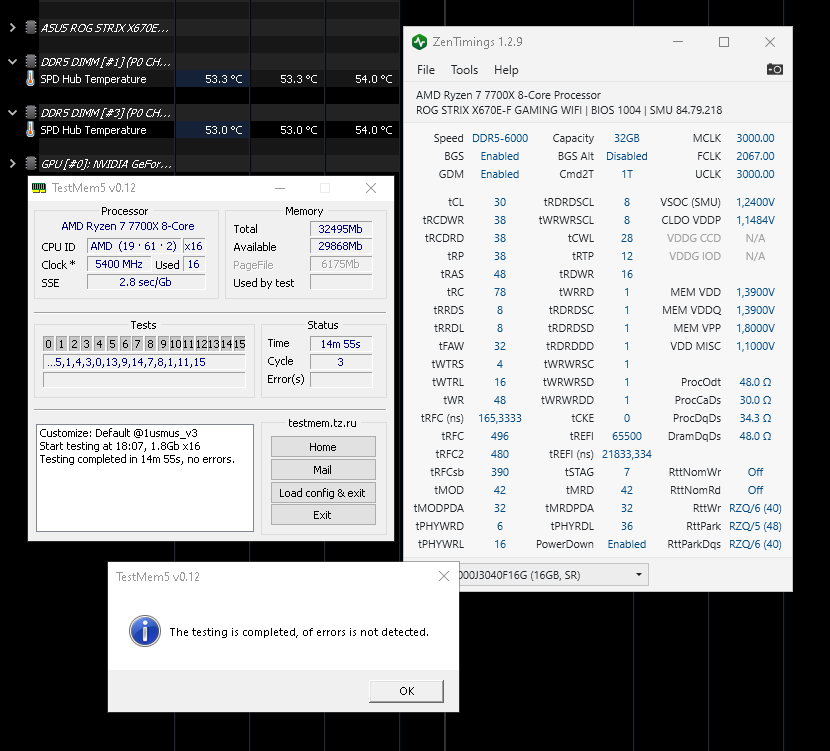830x751 pixels.
Task: Click the Cycle field showing 3
Action: coord(340,362)
